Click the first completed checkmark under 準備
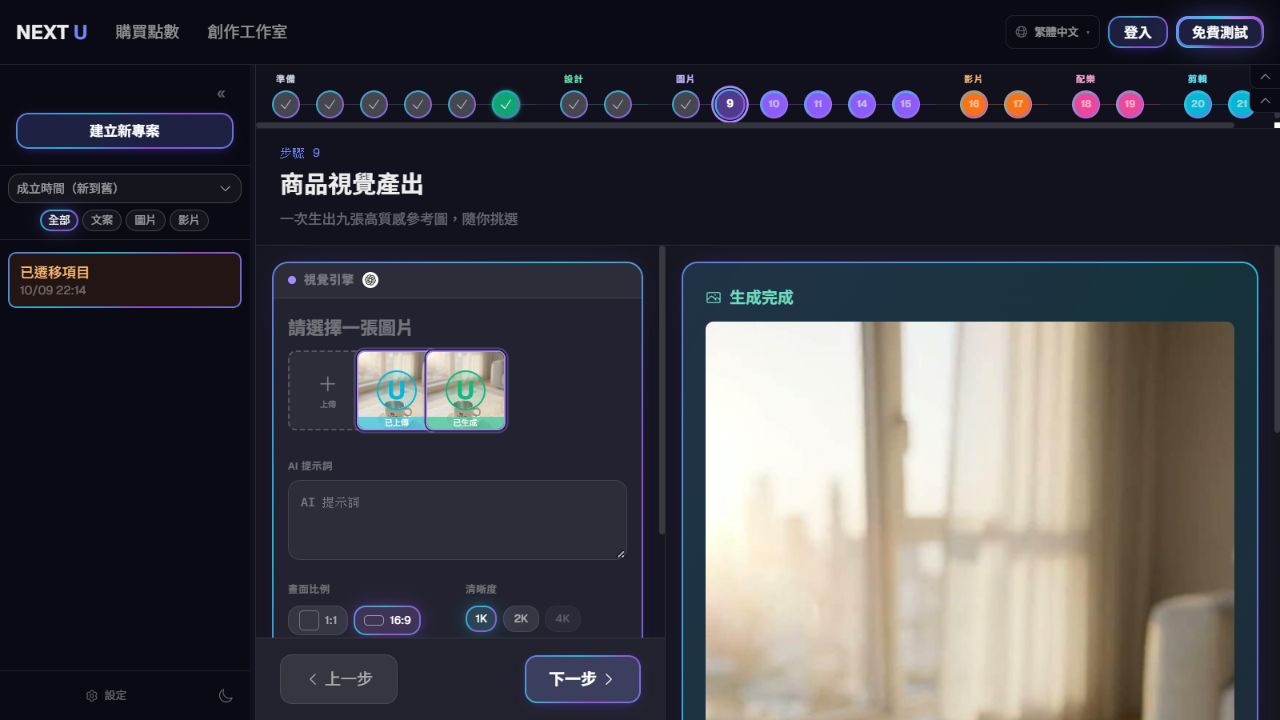 coord(286,104)
